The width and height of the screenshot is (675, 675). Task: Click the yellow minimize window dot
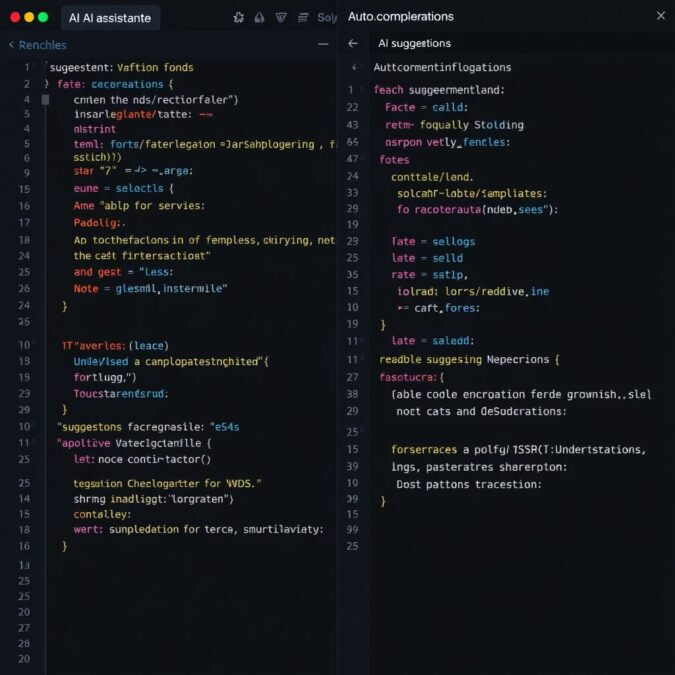[29, 17]
